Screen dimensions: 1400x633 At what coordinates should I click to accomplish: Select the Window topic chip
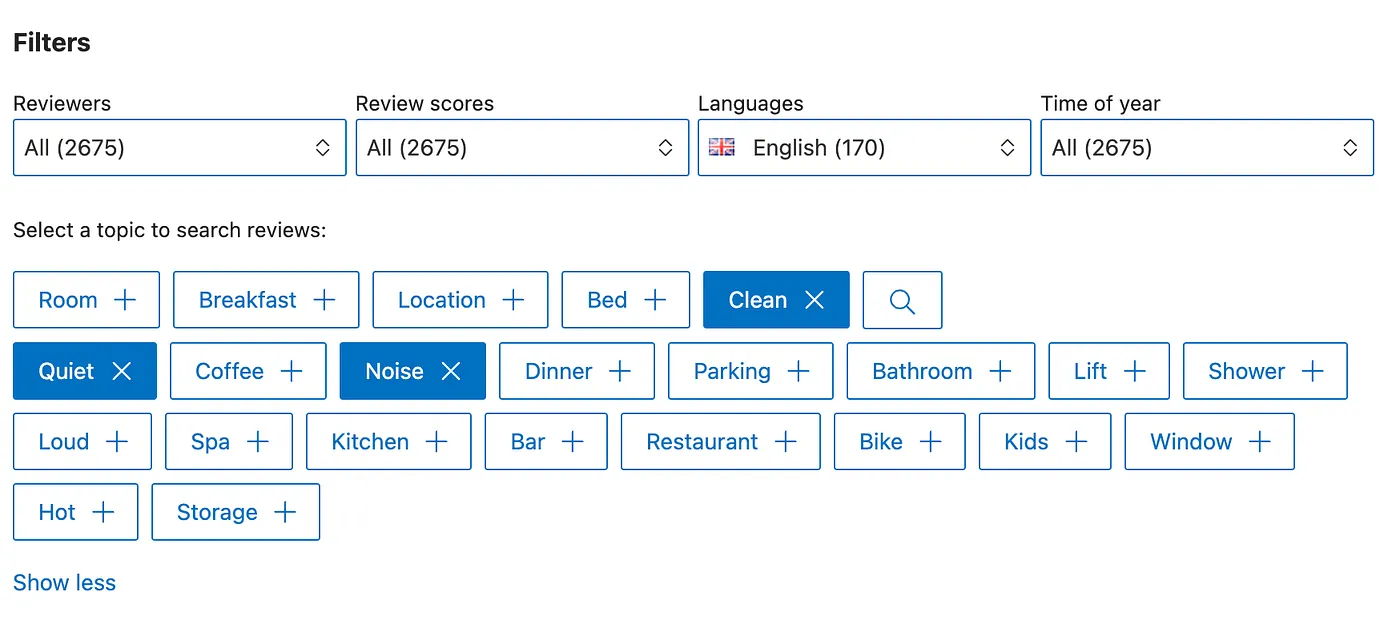point(1209,442)
